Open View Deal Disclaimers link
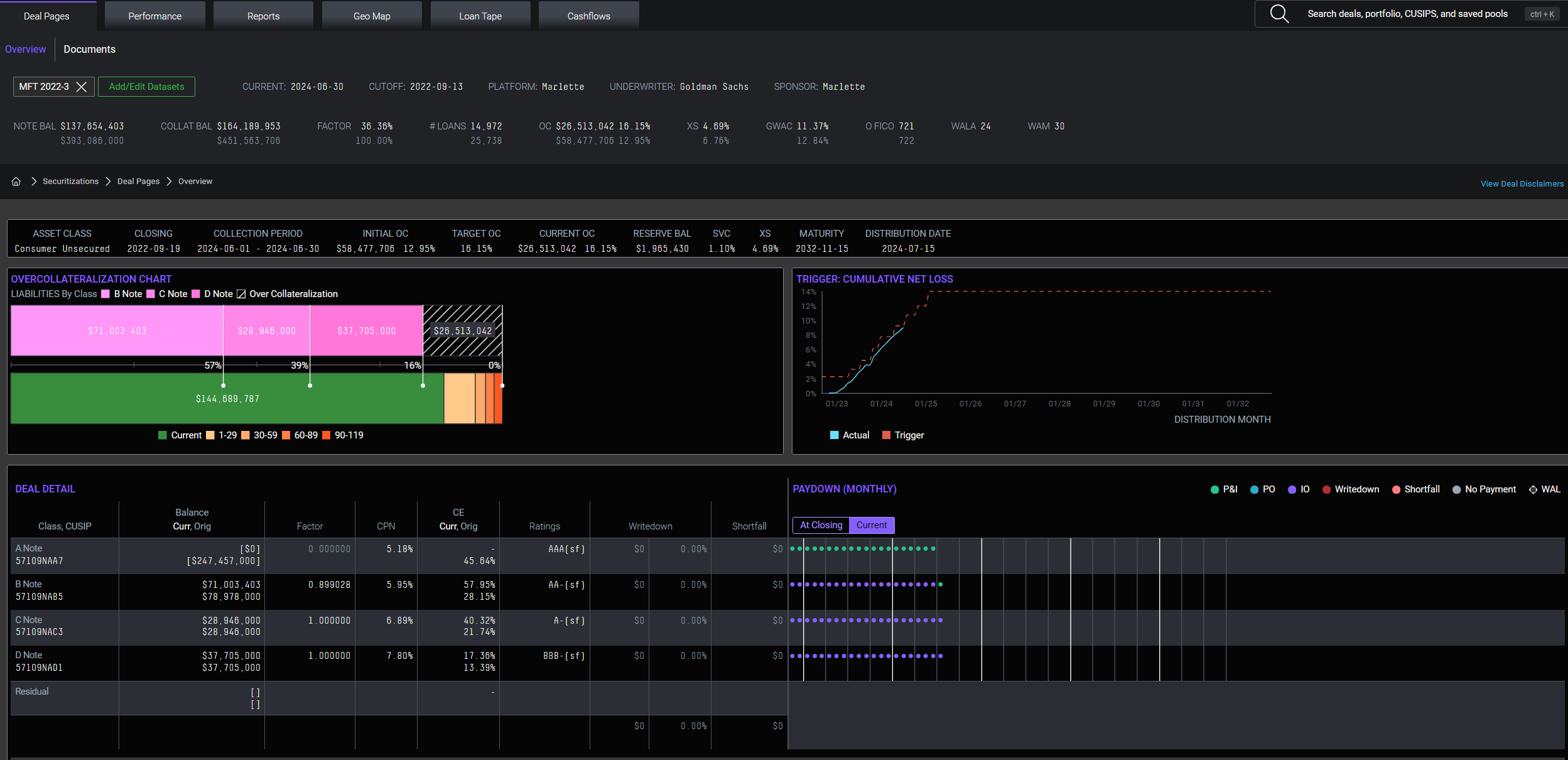This screenshot has height=760, width=1568. [x=1522, y=184]
